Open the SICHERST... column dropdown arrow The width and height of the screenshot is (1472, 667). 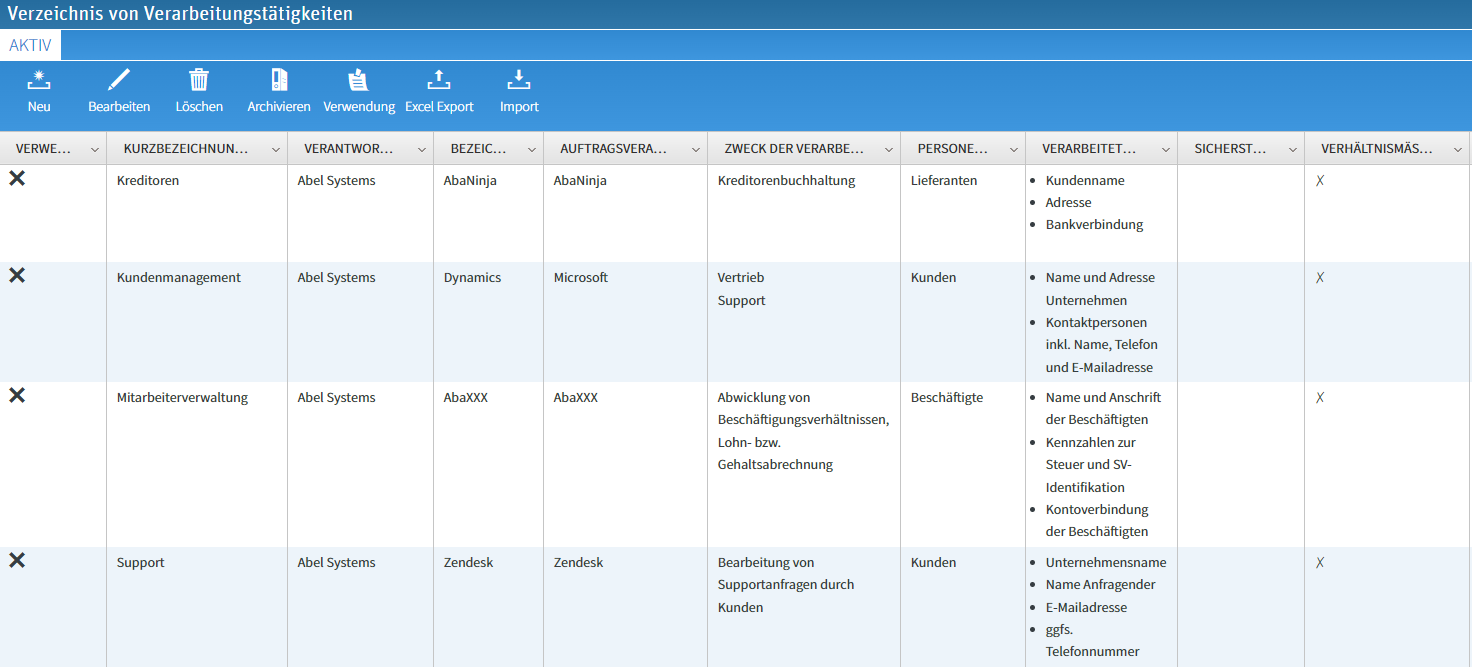(x=1293, y=149)
